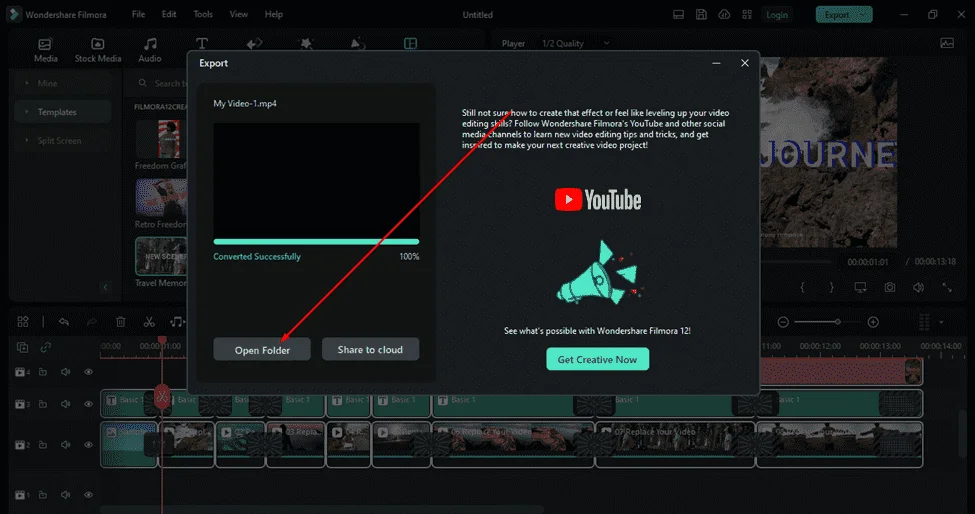Click the undo arrow in timeline toolbar

[63, 321]
